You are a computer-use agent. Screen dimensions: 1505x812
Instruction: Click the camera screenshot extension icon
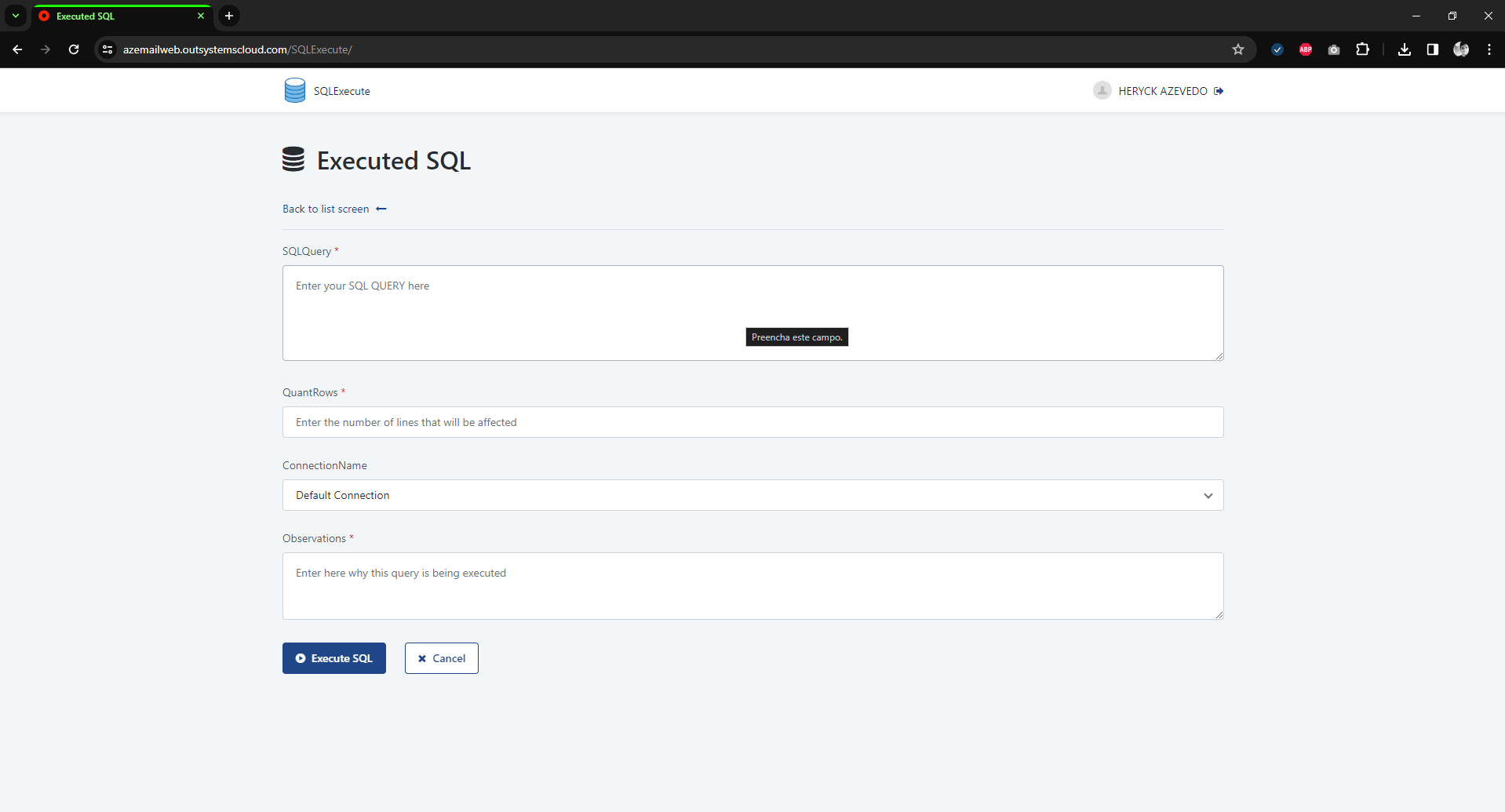point(1334,49)
